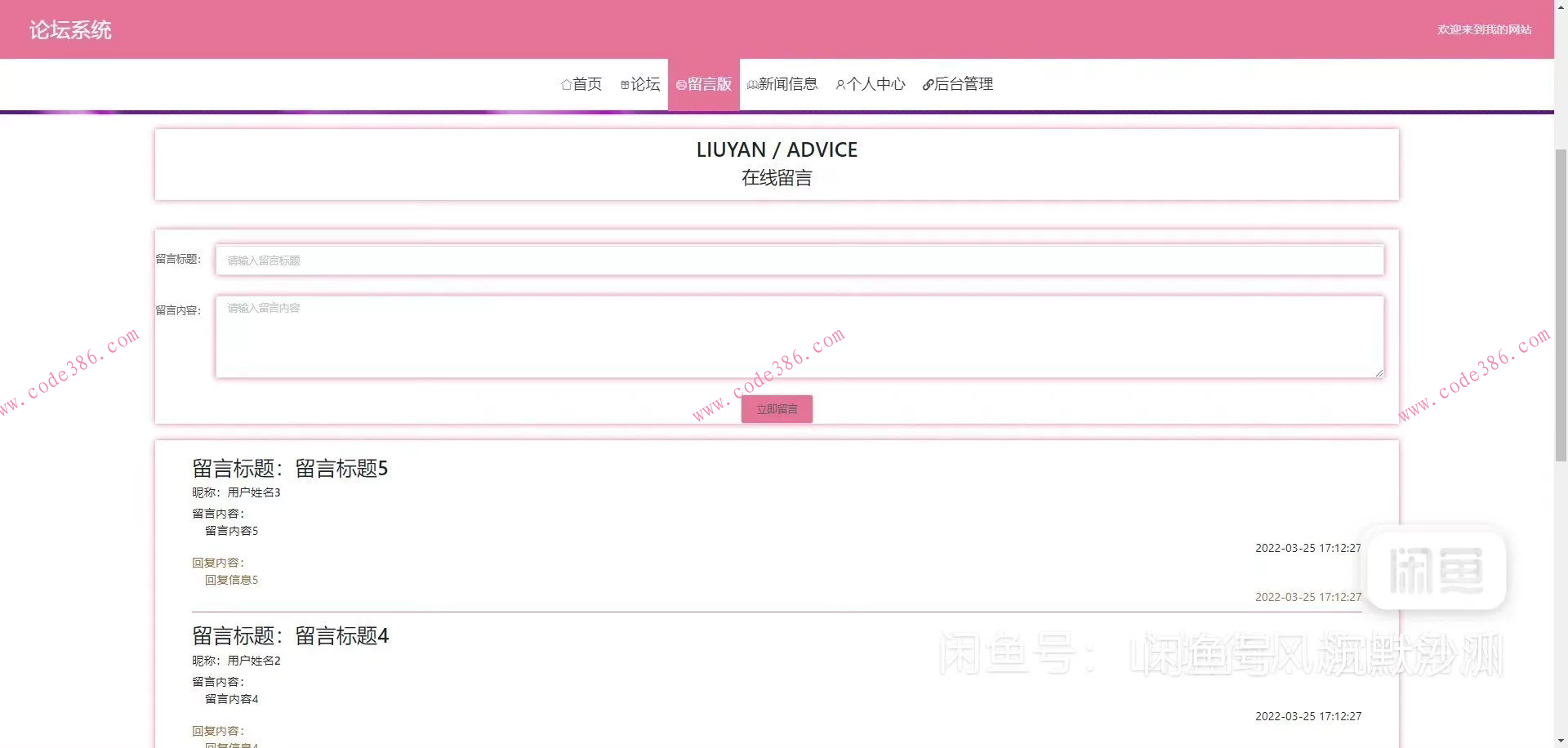
Task: Click the heading 留言标题：留言标题4
Action: [290, 636]
